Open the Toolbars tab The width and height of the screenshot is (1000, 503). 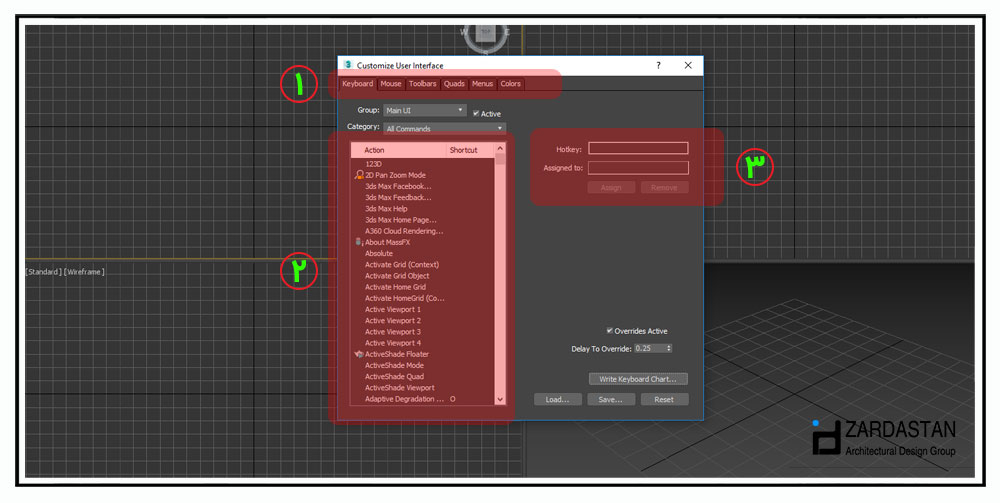pos(422,84)
